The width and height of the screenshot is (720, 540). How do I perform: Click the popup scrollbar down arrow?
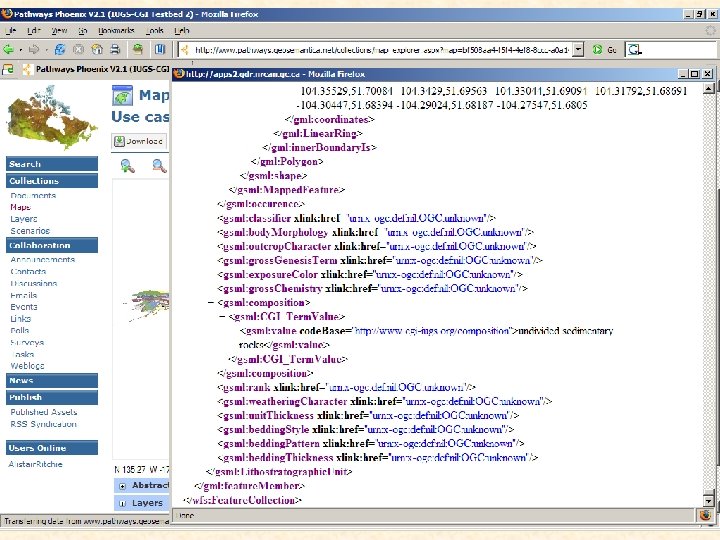click(709, 501)
